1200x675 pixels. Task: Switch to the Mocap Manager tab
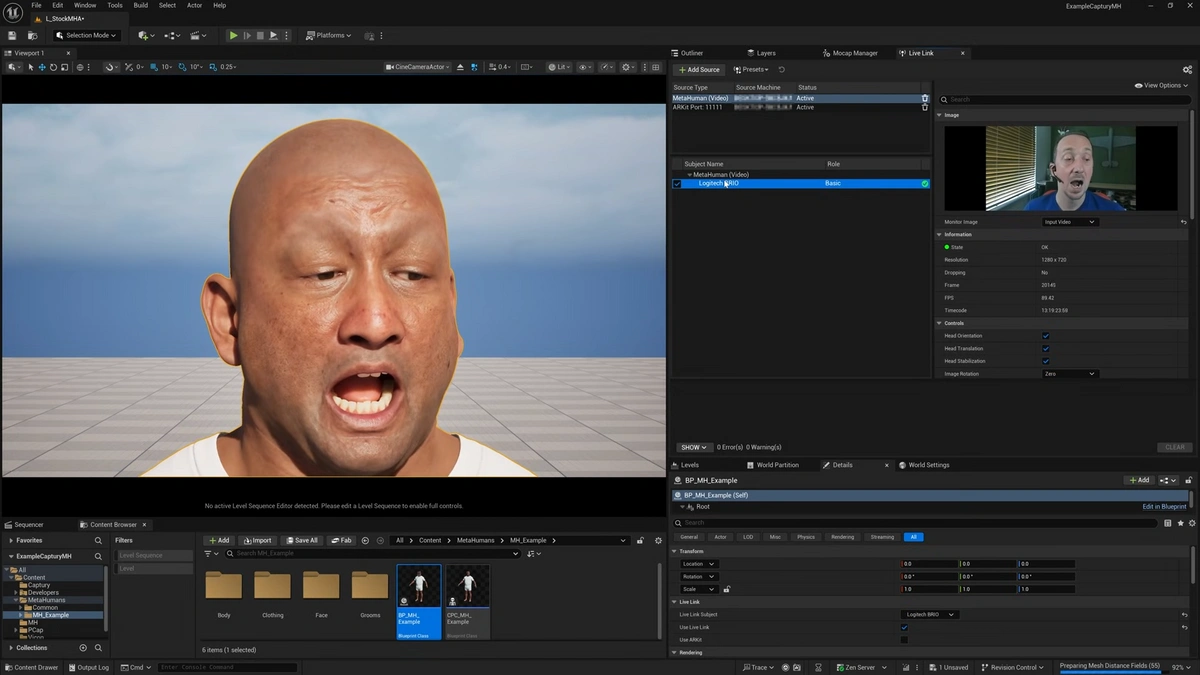tap(849, 53)
